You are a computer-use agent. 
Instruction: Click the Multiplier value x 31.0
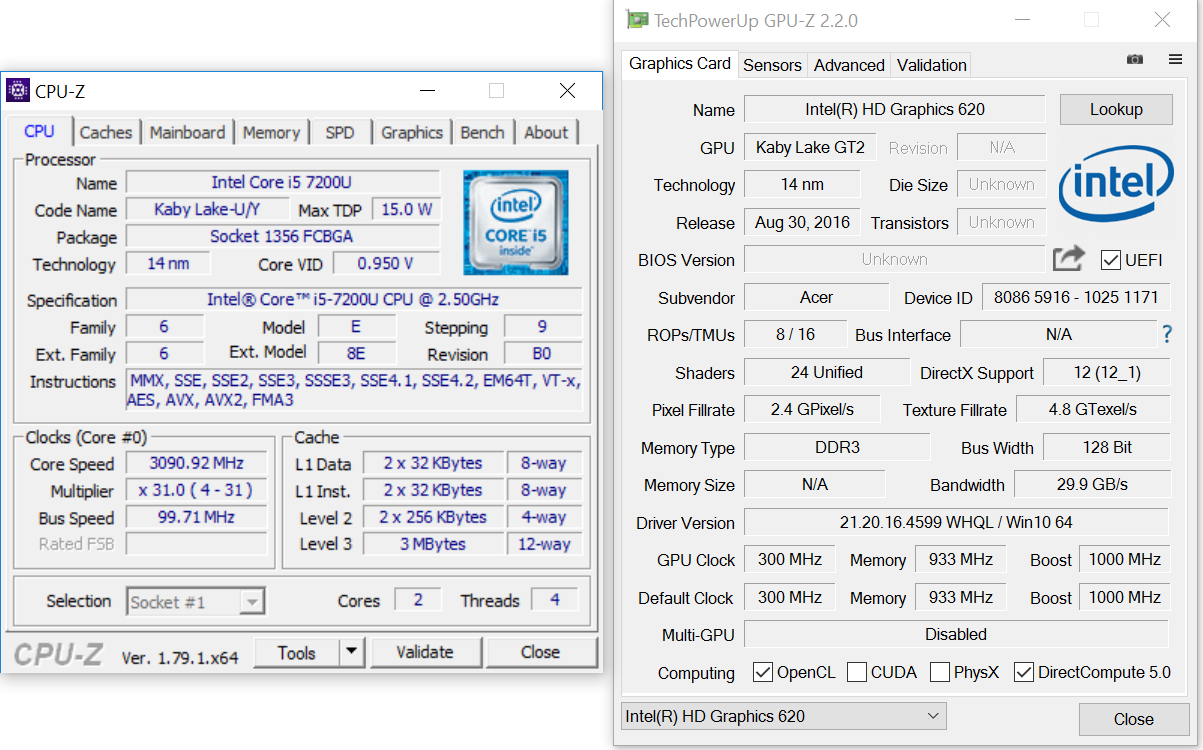click(x=196, y=491)
